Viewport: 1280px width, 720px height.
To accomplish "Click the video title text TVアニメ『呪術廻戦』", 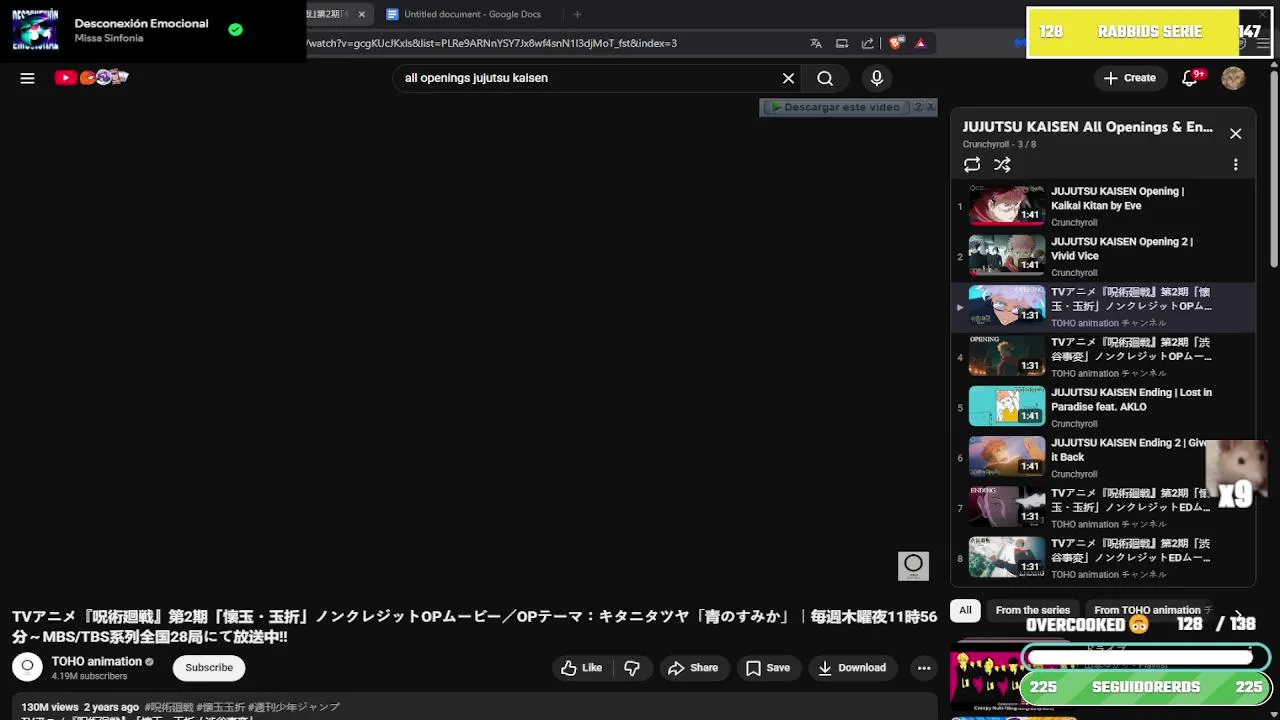I will click(x=475, y=627).
